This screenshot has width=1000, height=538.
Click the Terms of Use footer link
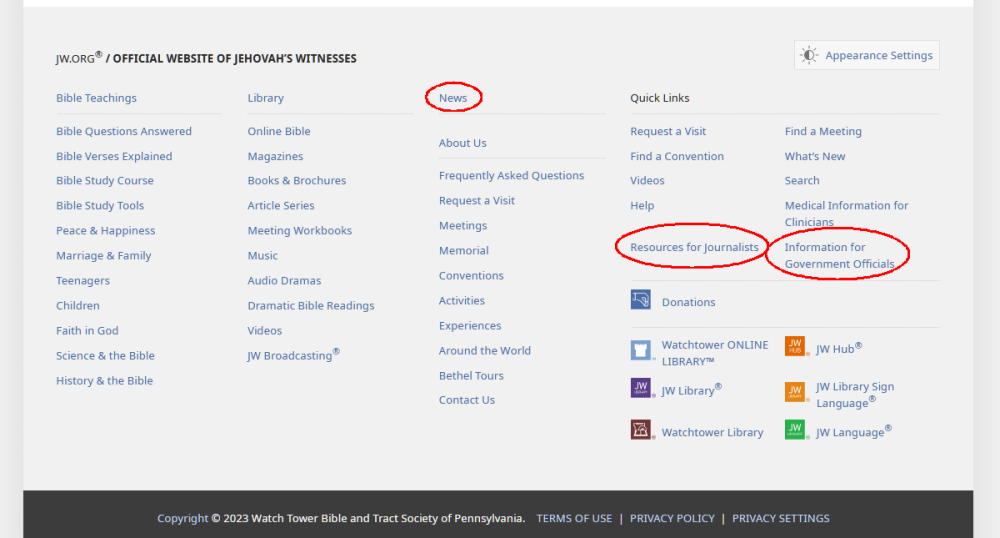click(574, 518)
